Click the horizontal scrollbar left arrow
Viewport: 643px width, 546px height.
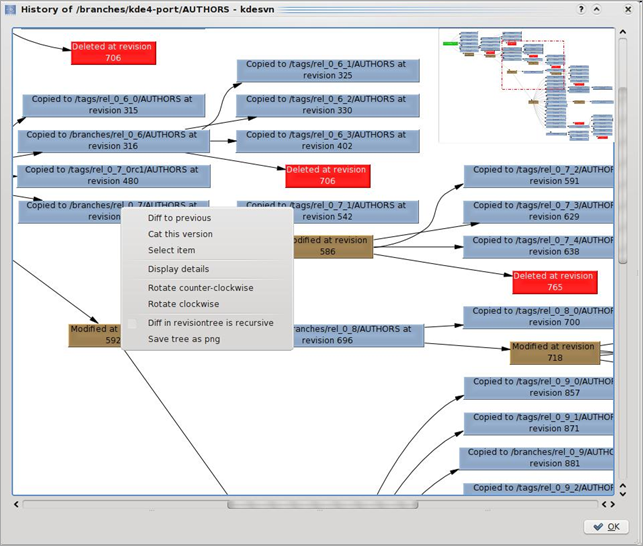(x=17, y=504)
